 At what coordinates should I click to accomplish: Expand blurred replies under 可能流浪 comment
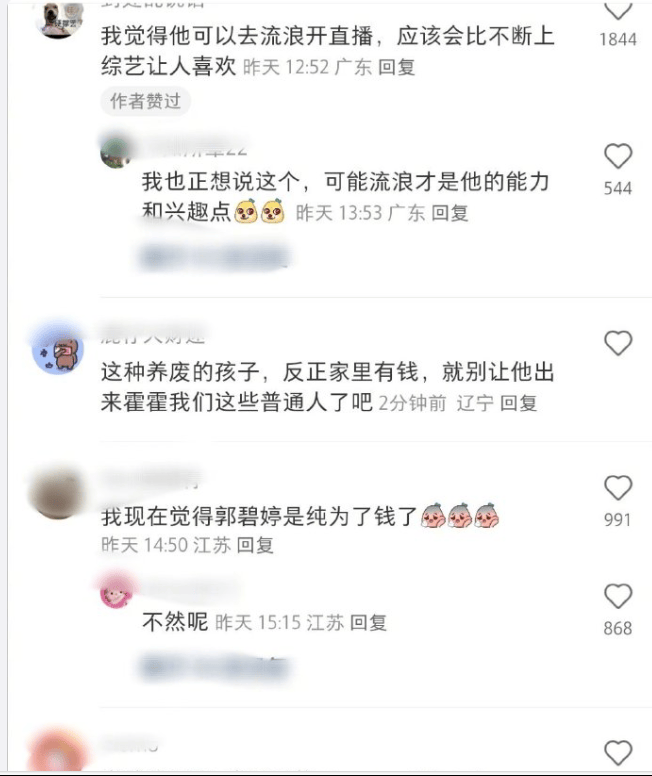pos(214,257)
